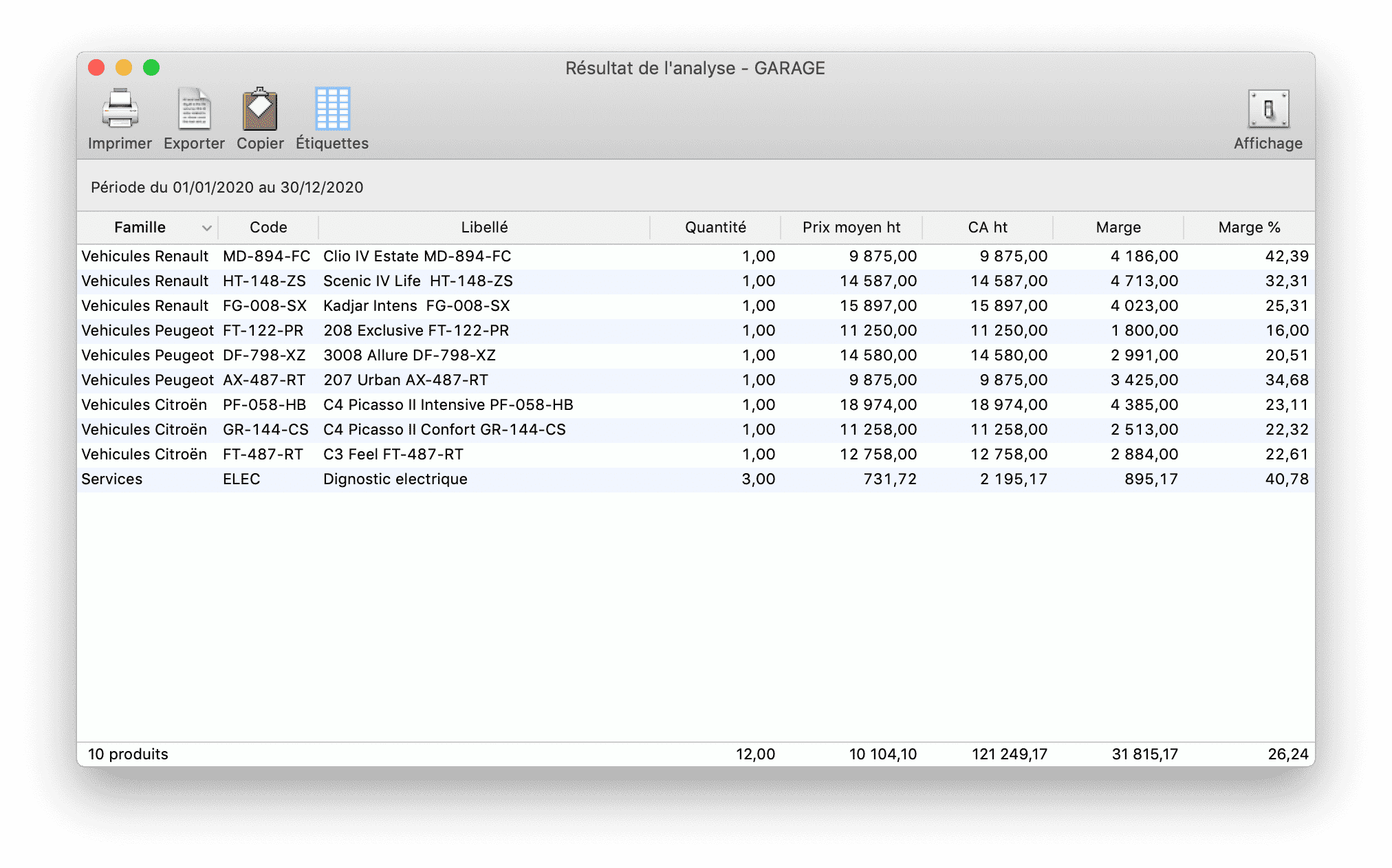The width and height of the screenshot is (1392, 868).
Task: Select the 207 Urban AX-487-RT row
Action: tap(695, 380)
